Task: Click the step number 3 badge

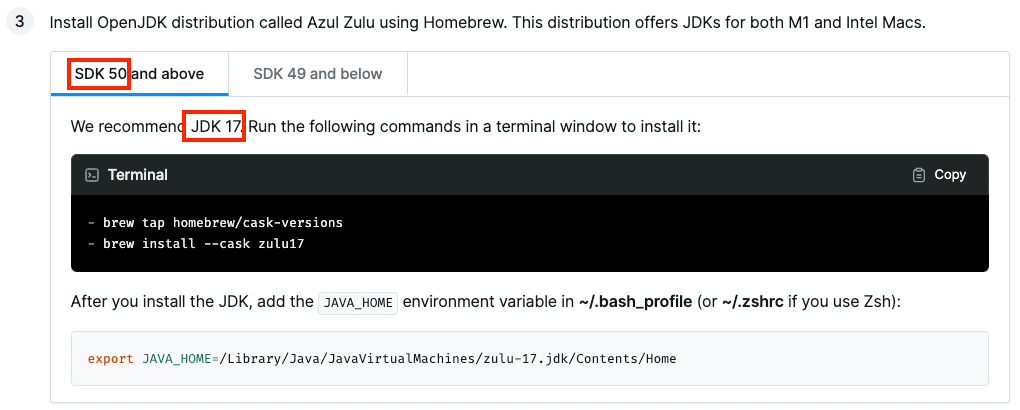Action: coord(20,21)
